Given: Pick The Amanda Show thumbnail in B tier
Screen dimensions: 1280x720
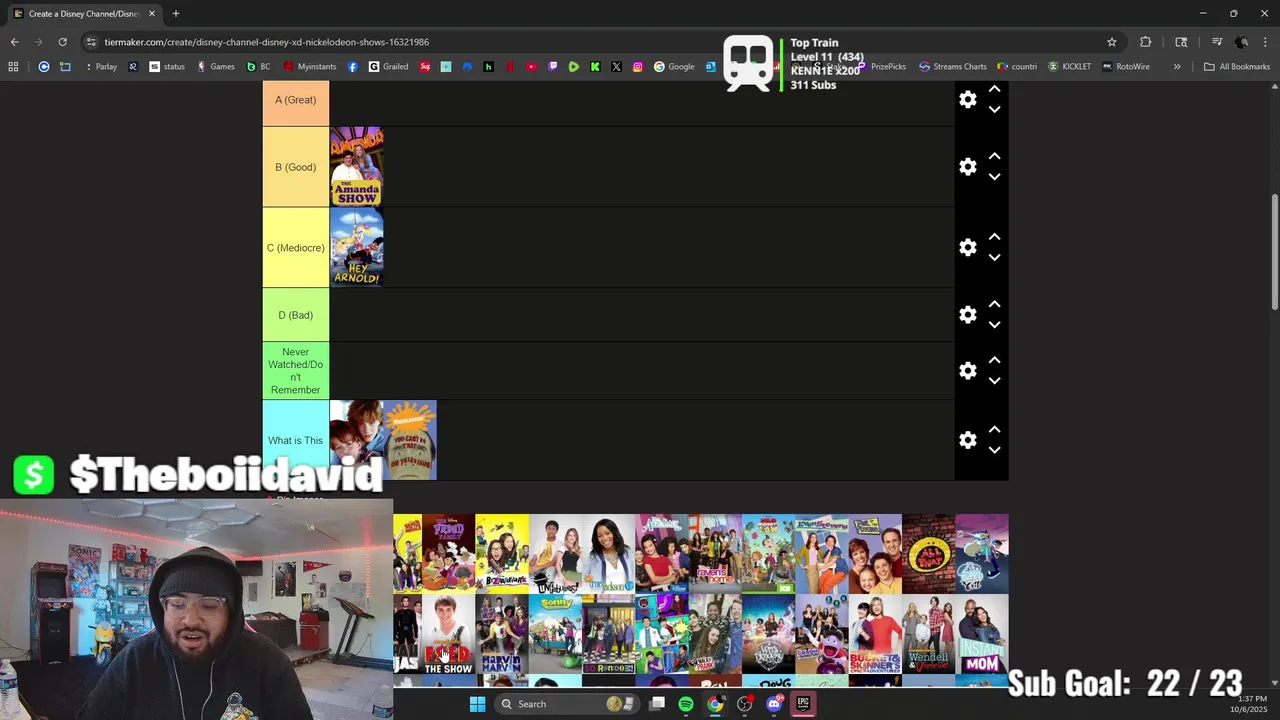Looking at the screenshot, I should click(356, 167).
